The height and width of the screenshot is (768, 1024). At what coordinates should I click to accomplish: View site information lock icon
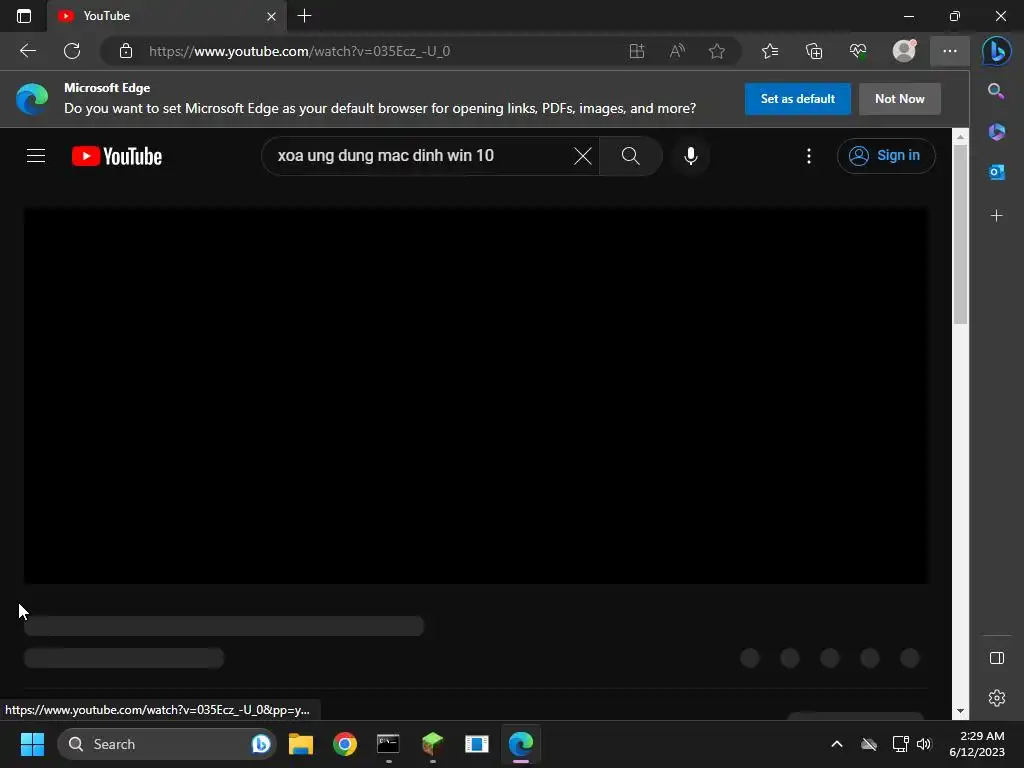(126, 51)
